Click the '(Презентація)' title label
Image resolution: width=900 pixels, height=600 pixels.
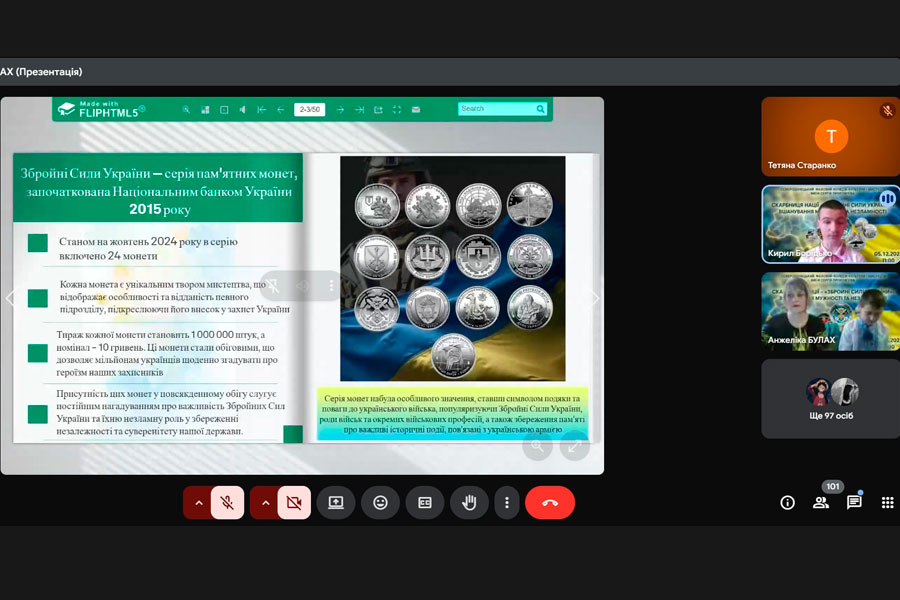pos(49,72)
